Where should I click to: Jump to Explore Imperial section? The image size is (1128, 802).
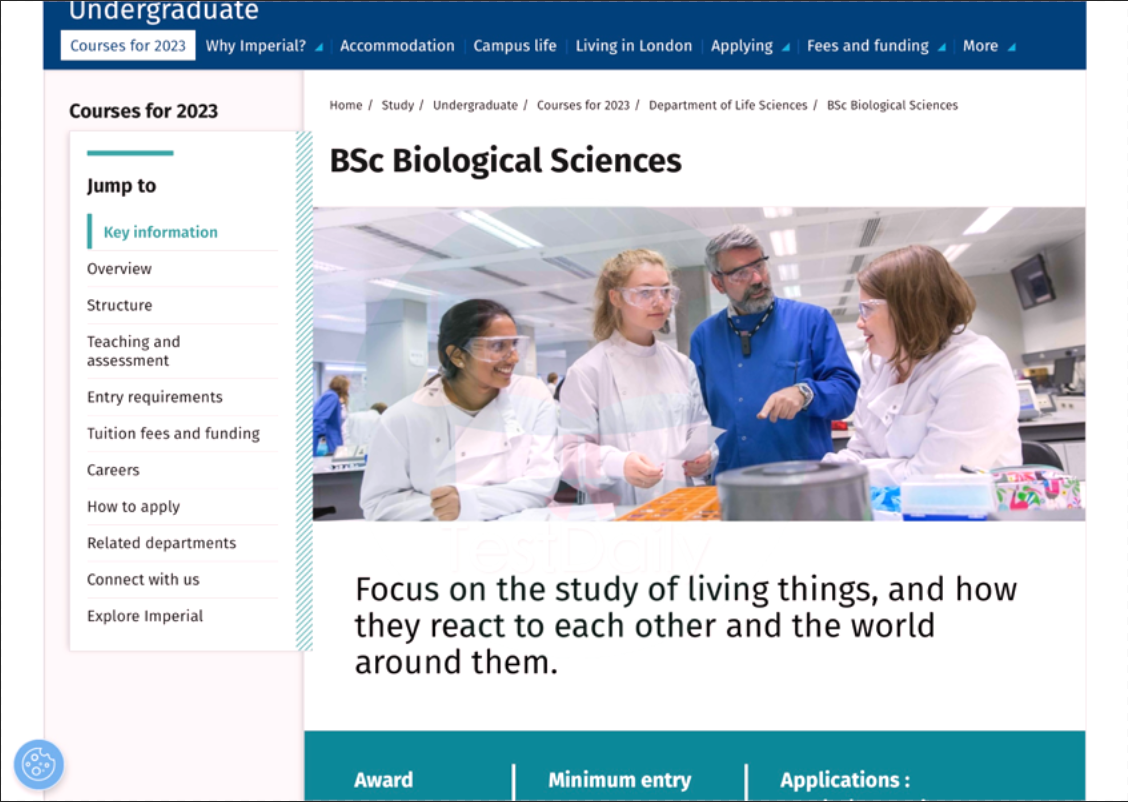145,616
